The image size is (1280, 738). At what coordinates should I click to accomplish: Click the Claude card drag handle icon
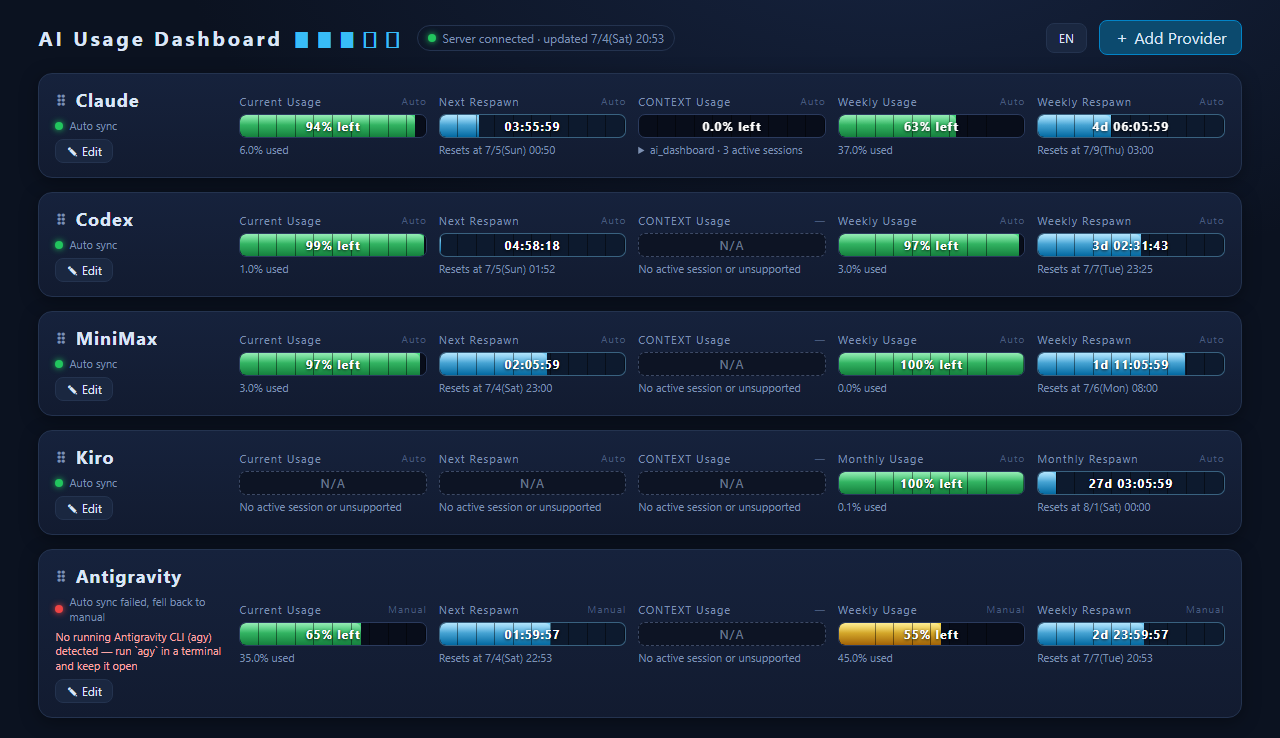click(x=61, y=100)
